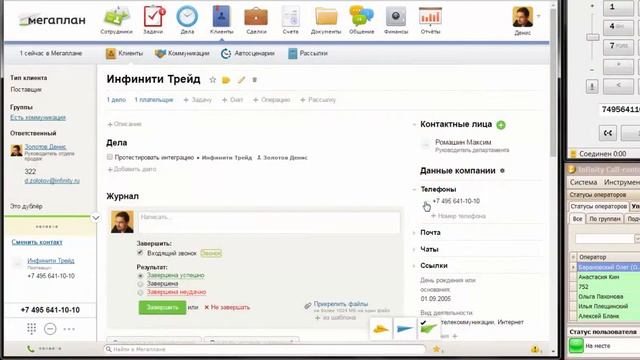
Task: Open the Задачи module icon
Action: (x=153, y=17)
